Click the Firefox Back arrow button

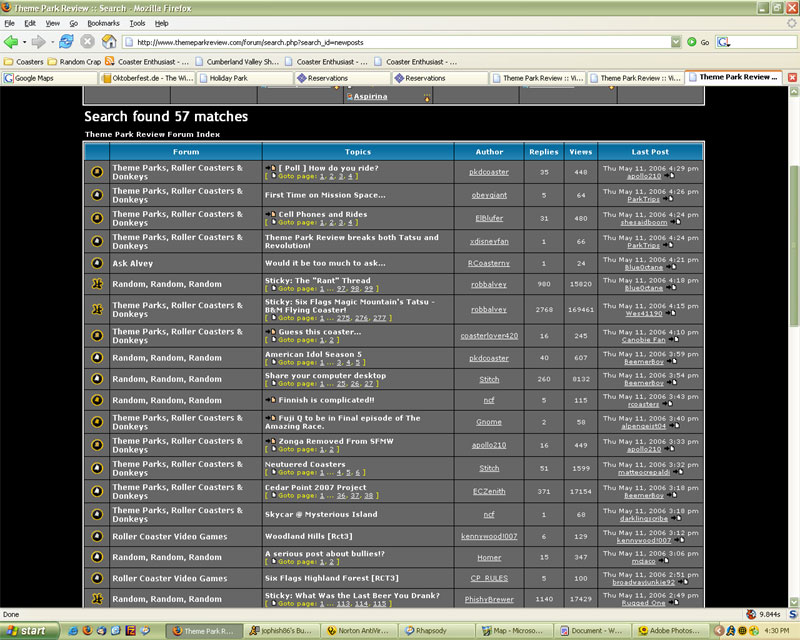[x=11, y=42]
